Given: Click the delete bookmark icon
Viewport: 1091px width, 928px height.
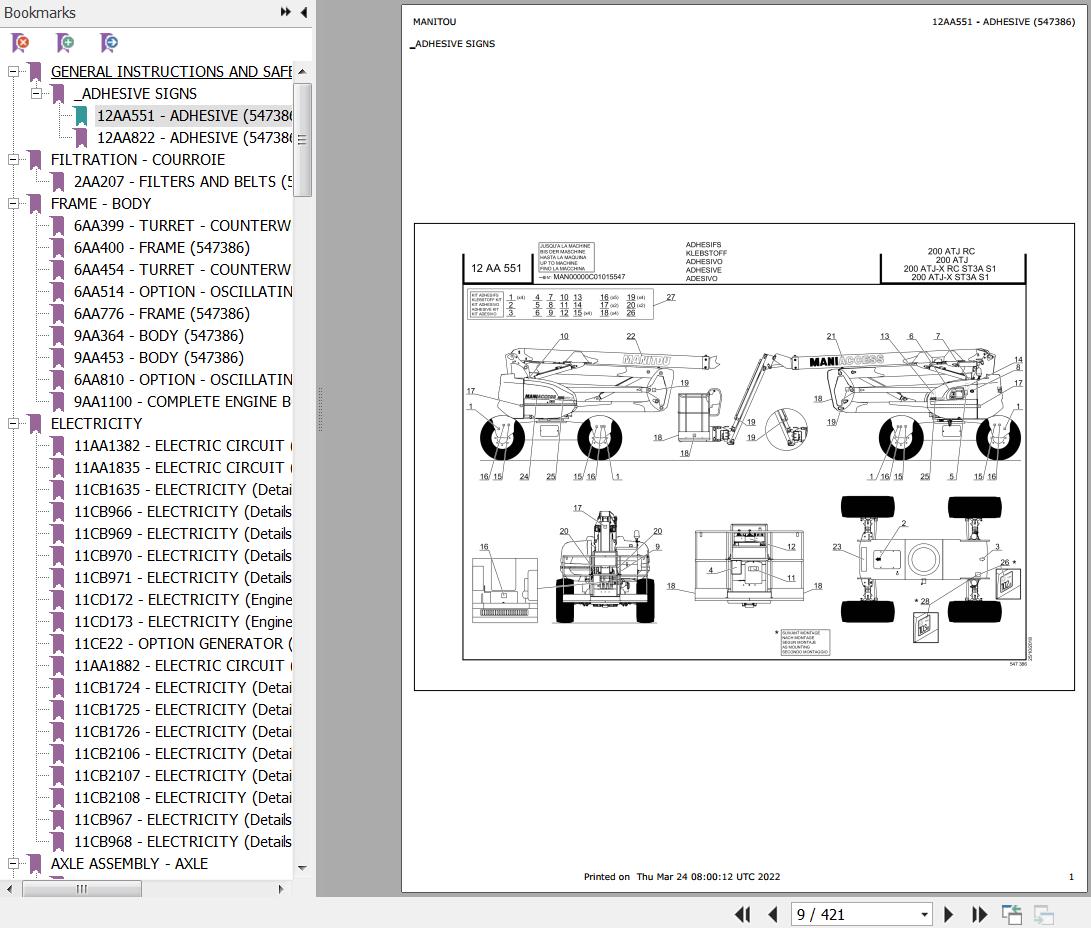Looking at the screenshot, I should point(21,43).
